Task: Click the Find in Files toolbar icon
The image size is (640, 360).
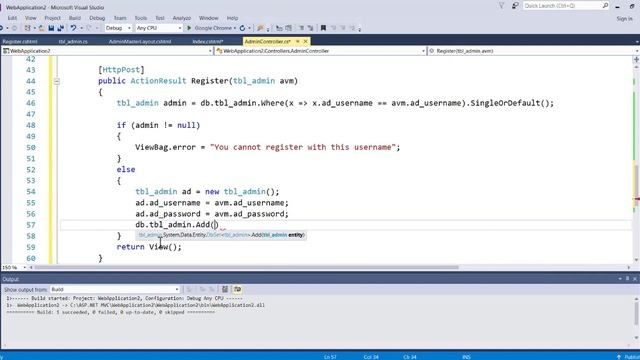Action: coord(260,28)
